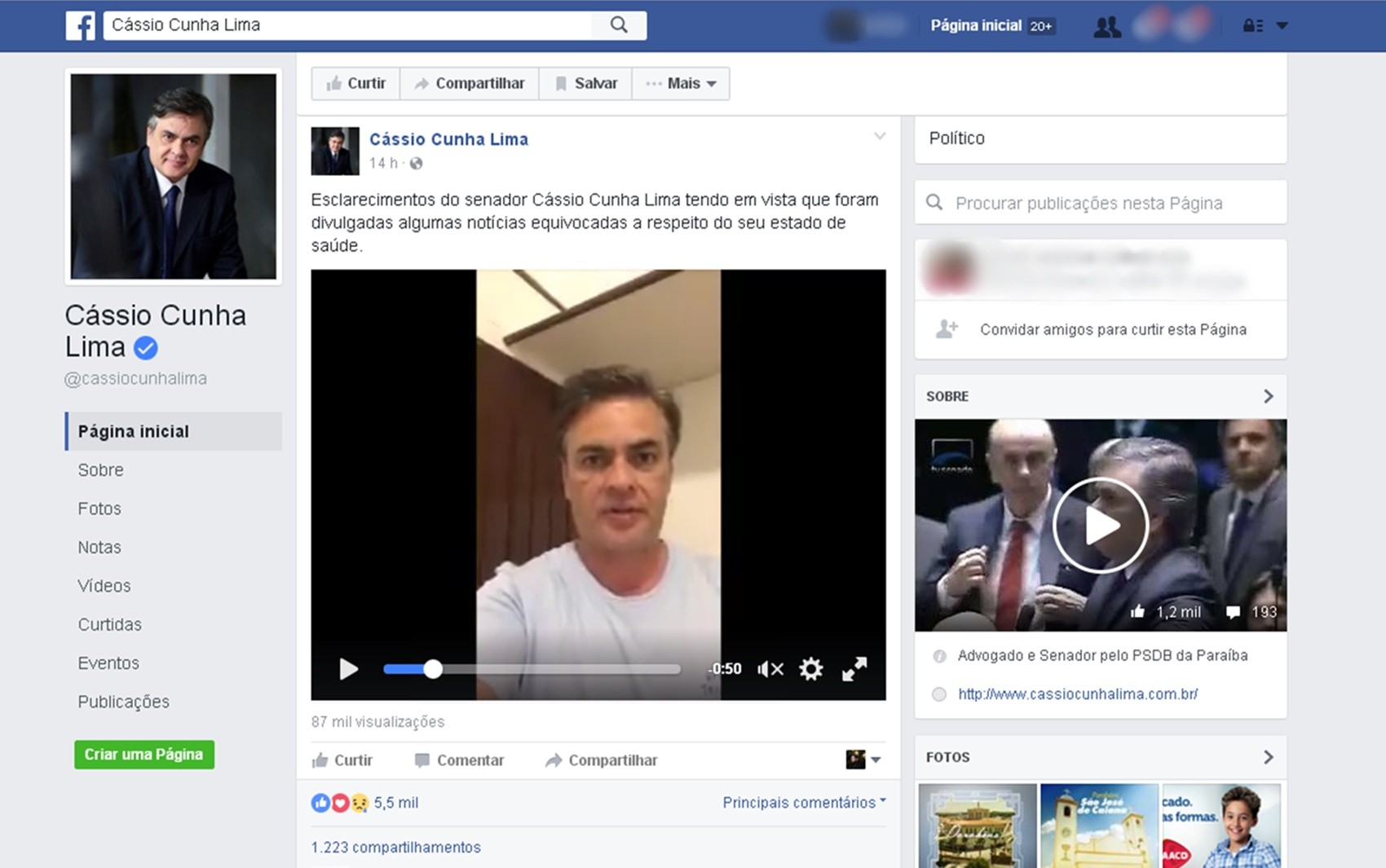Viewport: 1386px width, 868px height.
Task: Click the invite friends person icon
Action: (x=945, y=328)
